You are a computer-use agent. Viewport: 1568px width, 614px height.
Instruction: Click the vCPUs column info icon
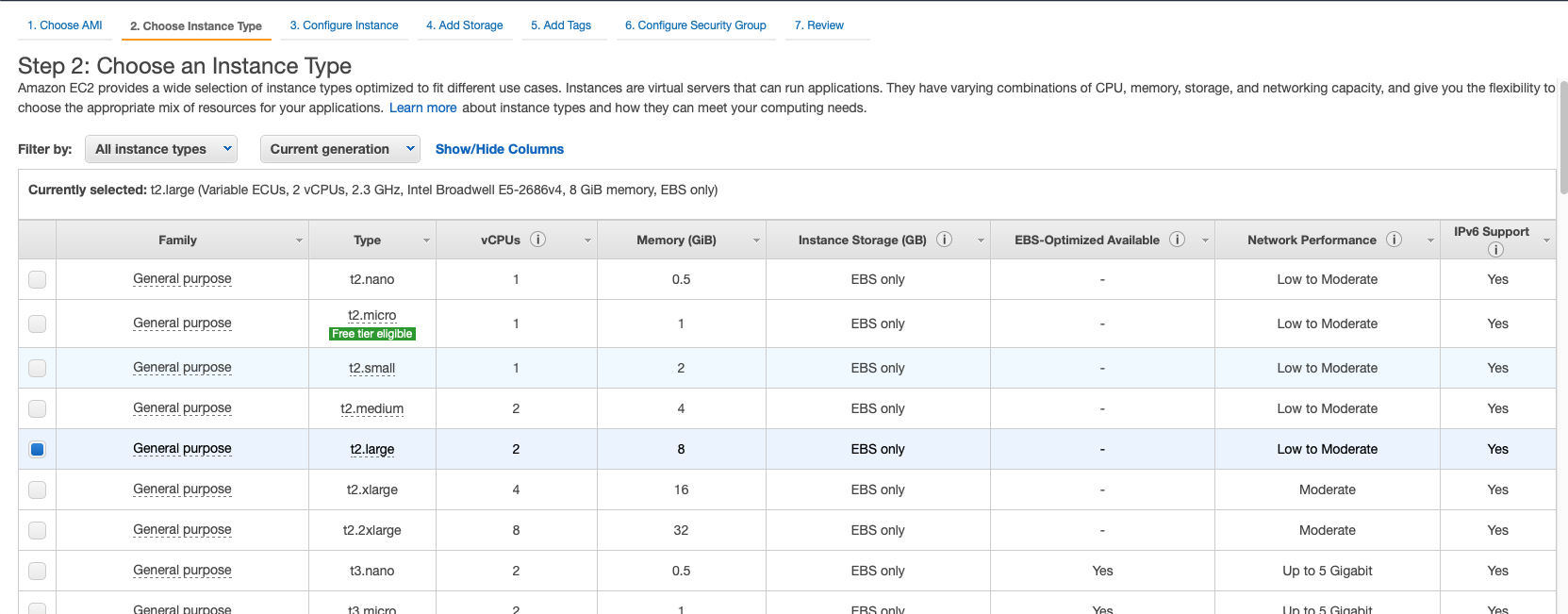(x=537, y=240)
